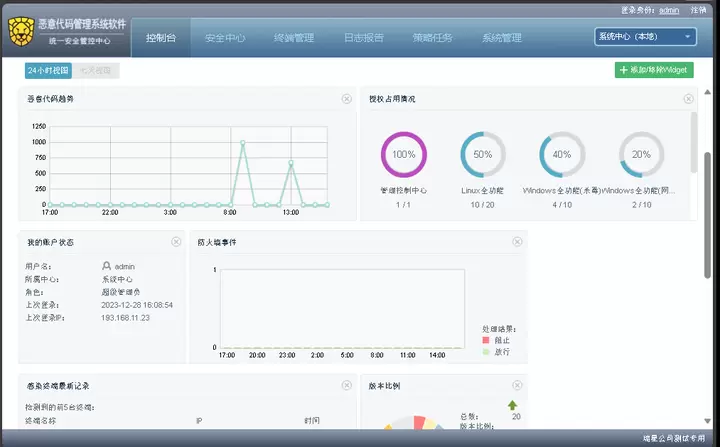Open the 系统中心(本地) dropdown
This screenshot has width=720, height=447.
(645, 37)
